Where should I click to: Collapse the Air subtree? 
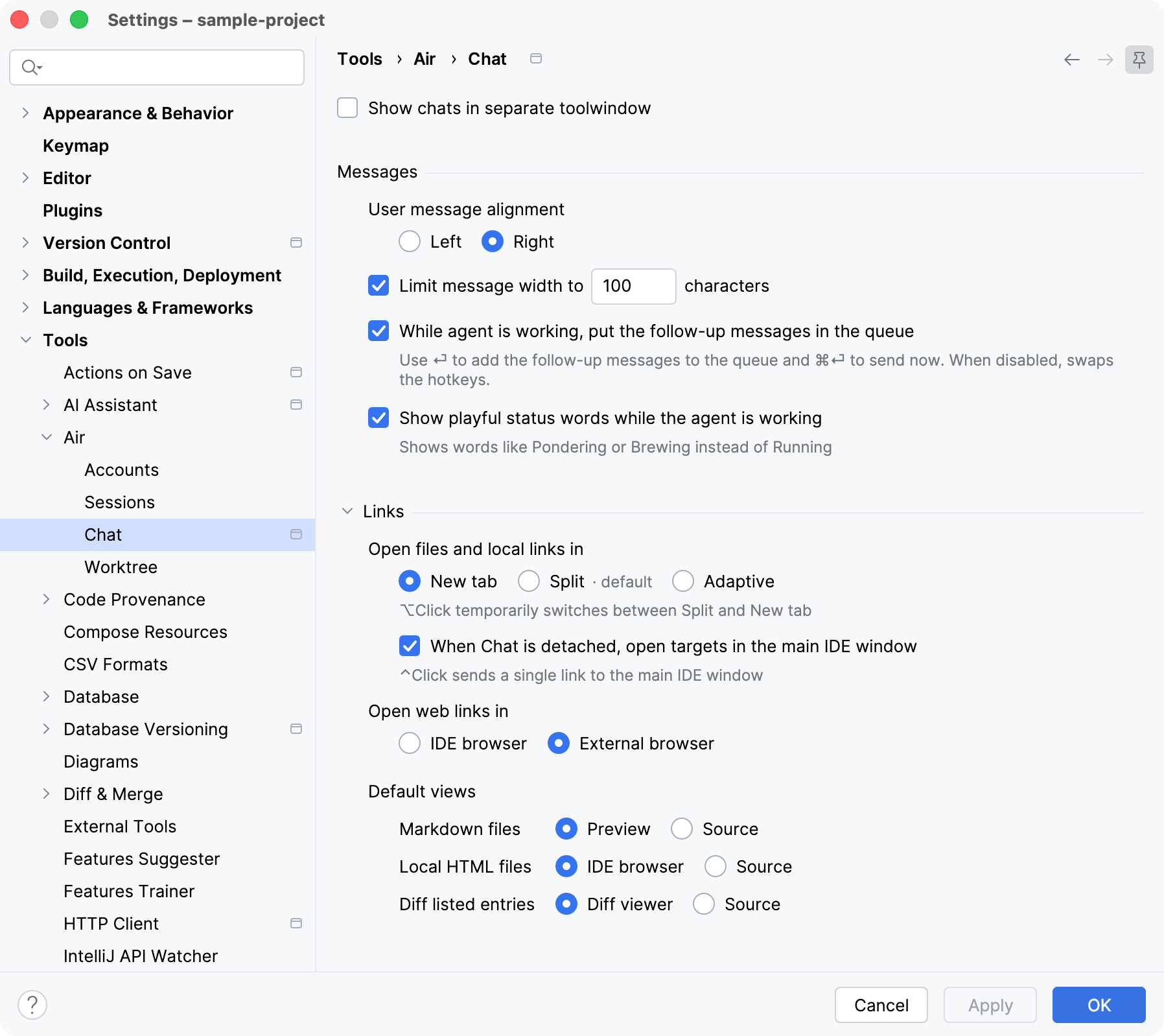click(x=47, y=437)
